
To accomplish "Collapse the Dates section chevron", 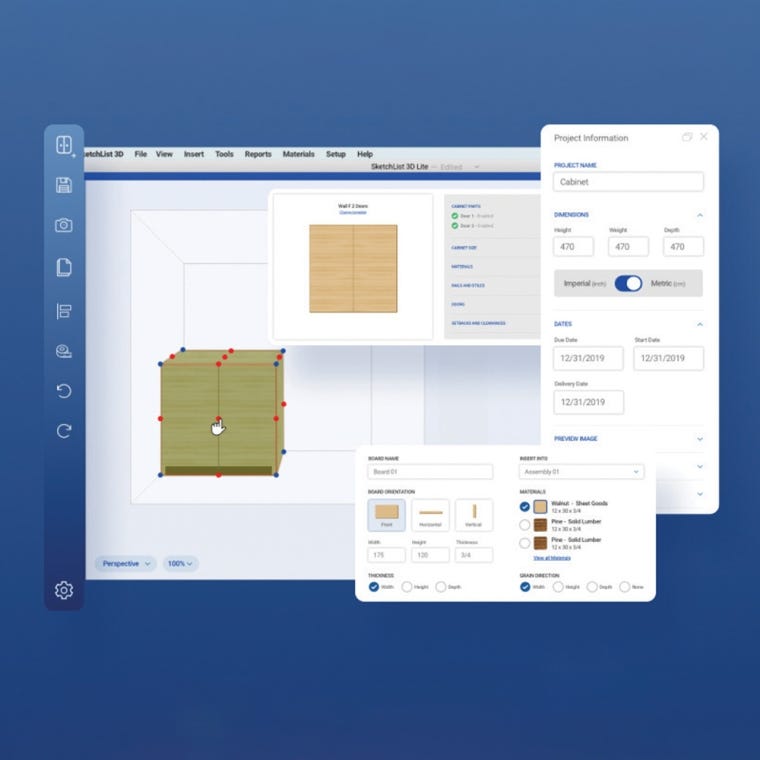I will (700, 324).
